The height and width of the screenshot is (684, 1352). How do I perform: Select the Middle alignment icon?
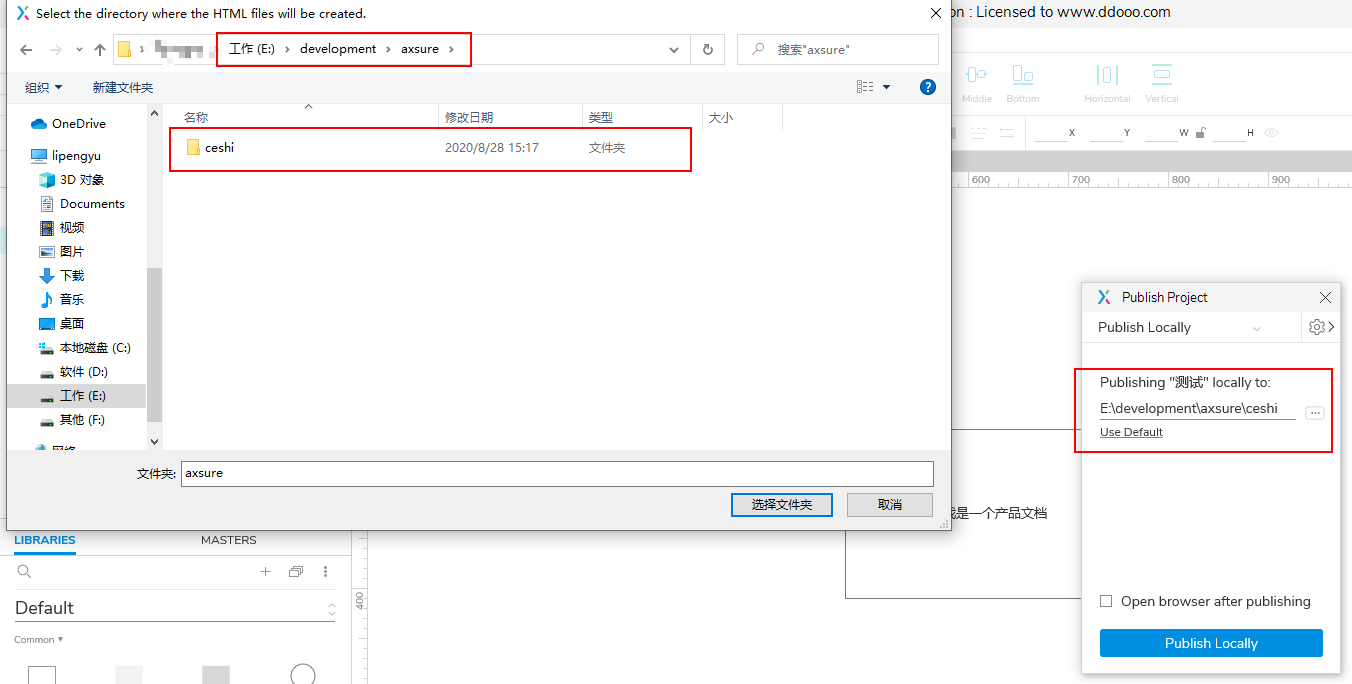(x=976, y=74)
